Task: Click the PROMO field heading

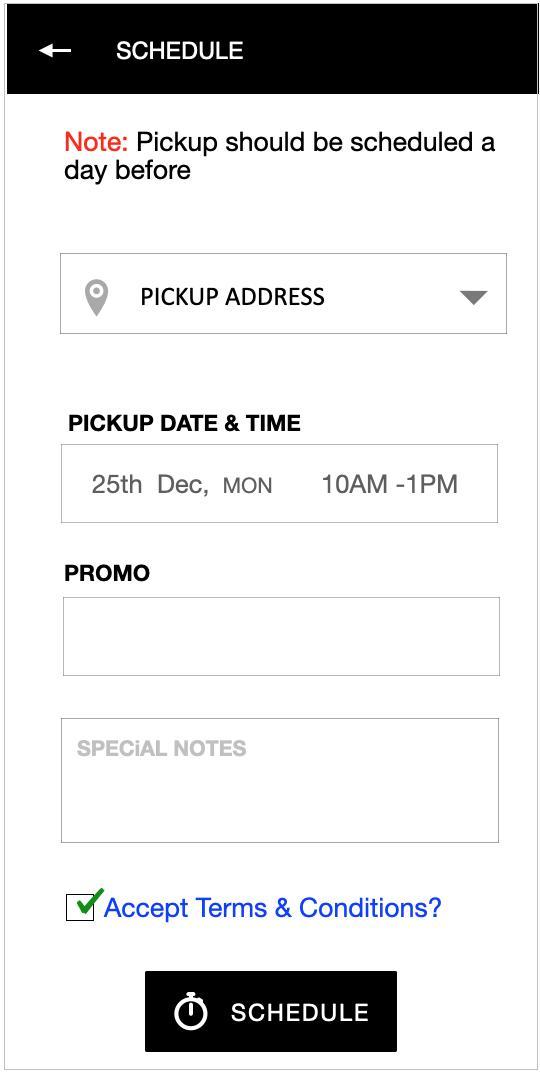Action: [x=107, y=573]
